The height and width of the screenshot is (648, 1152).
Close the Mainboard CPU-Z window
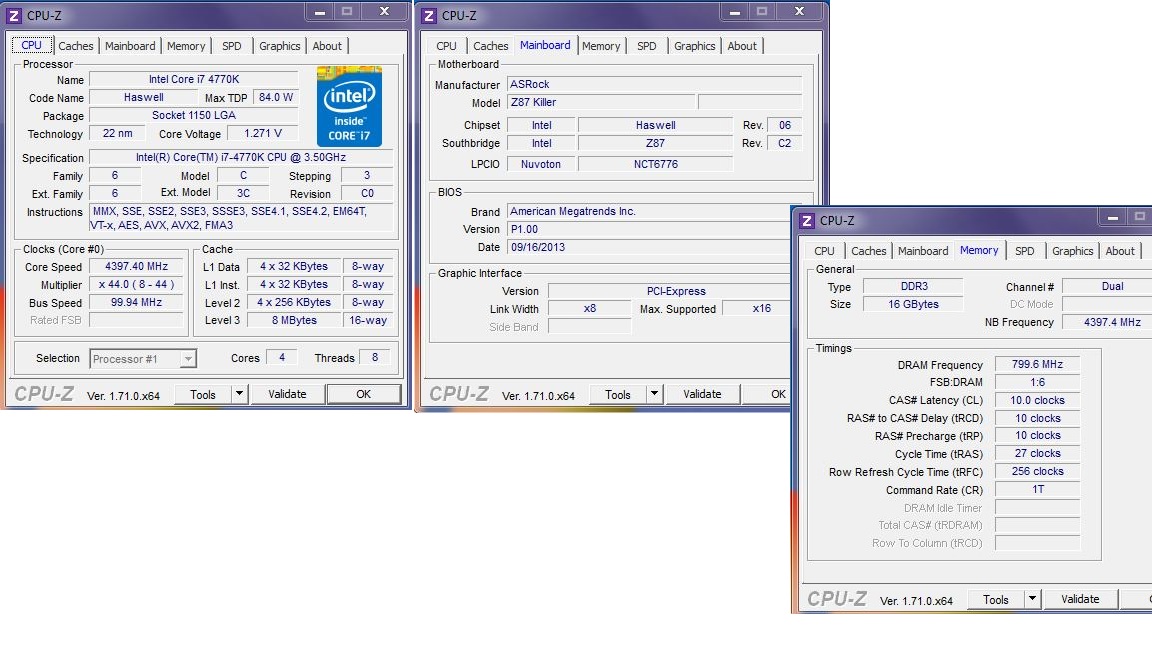click(799, 11)
